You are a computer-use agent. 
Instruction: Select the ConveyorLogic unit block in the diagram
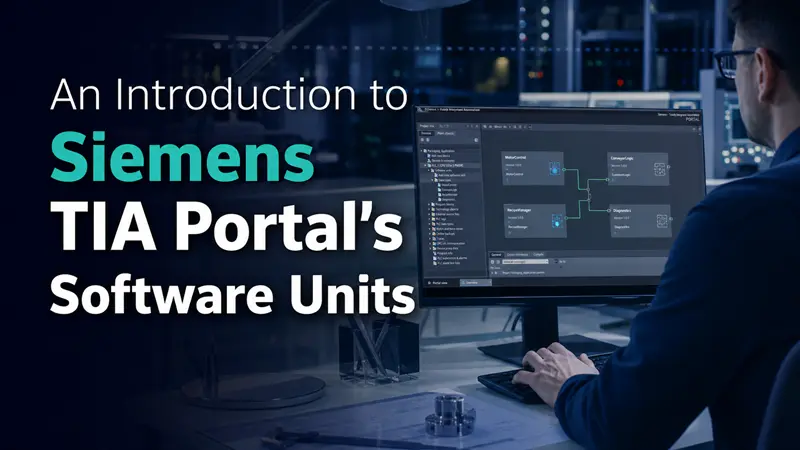(x=638, y=169)
